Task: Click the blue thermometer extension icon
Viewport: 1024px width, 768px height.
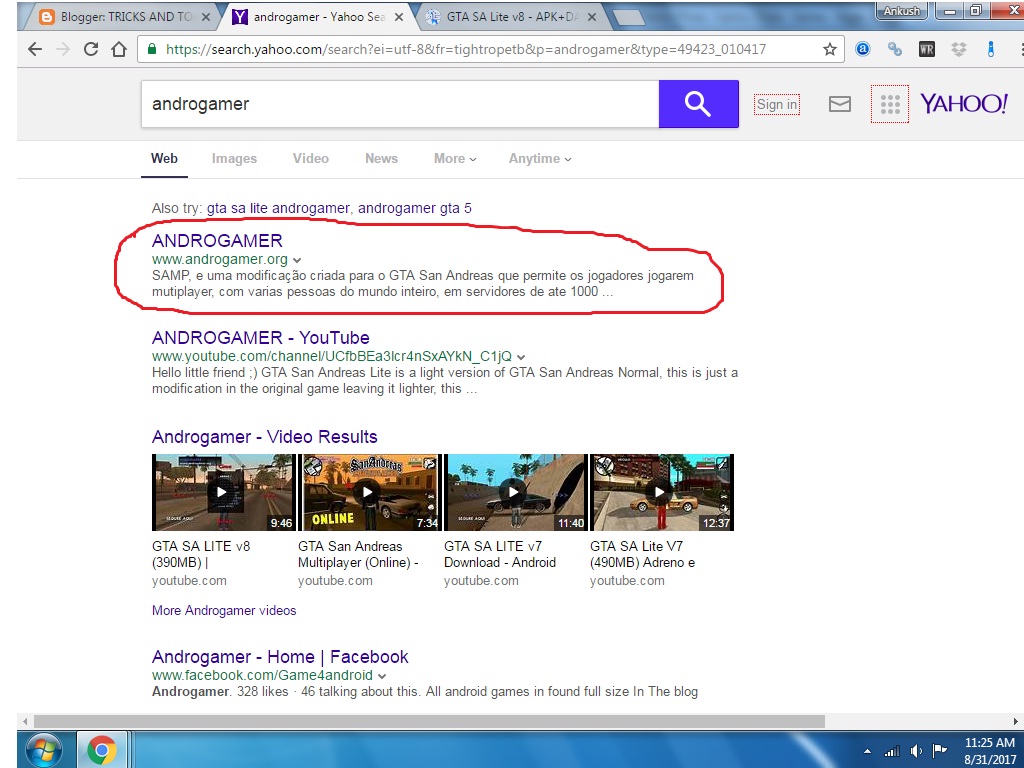Action: pos(991,49)
